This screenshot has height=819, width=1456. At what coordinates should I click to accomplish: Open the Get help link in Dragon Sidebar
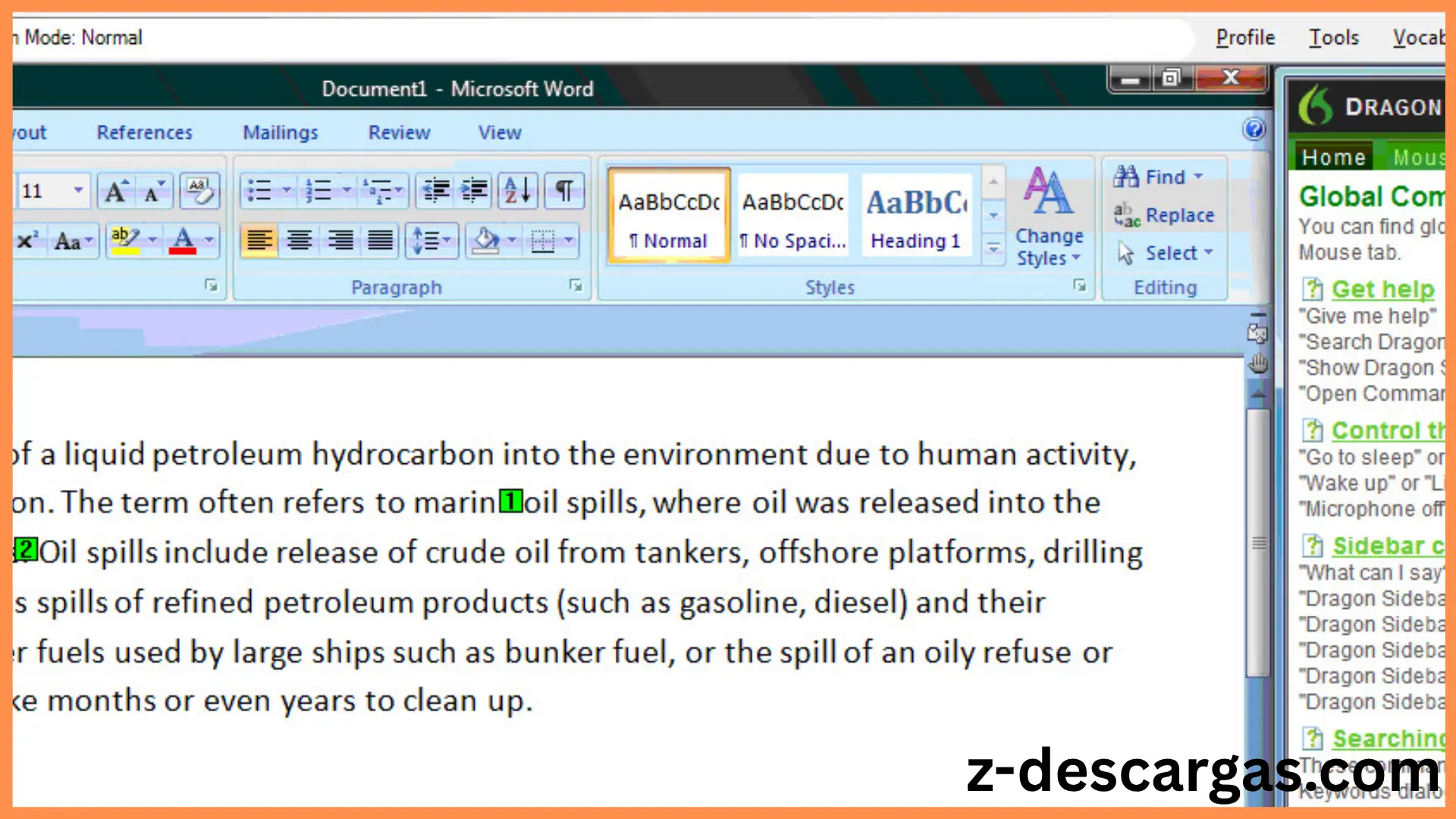tap(1383, 289)
